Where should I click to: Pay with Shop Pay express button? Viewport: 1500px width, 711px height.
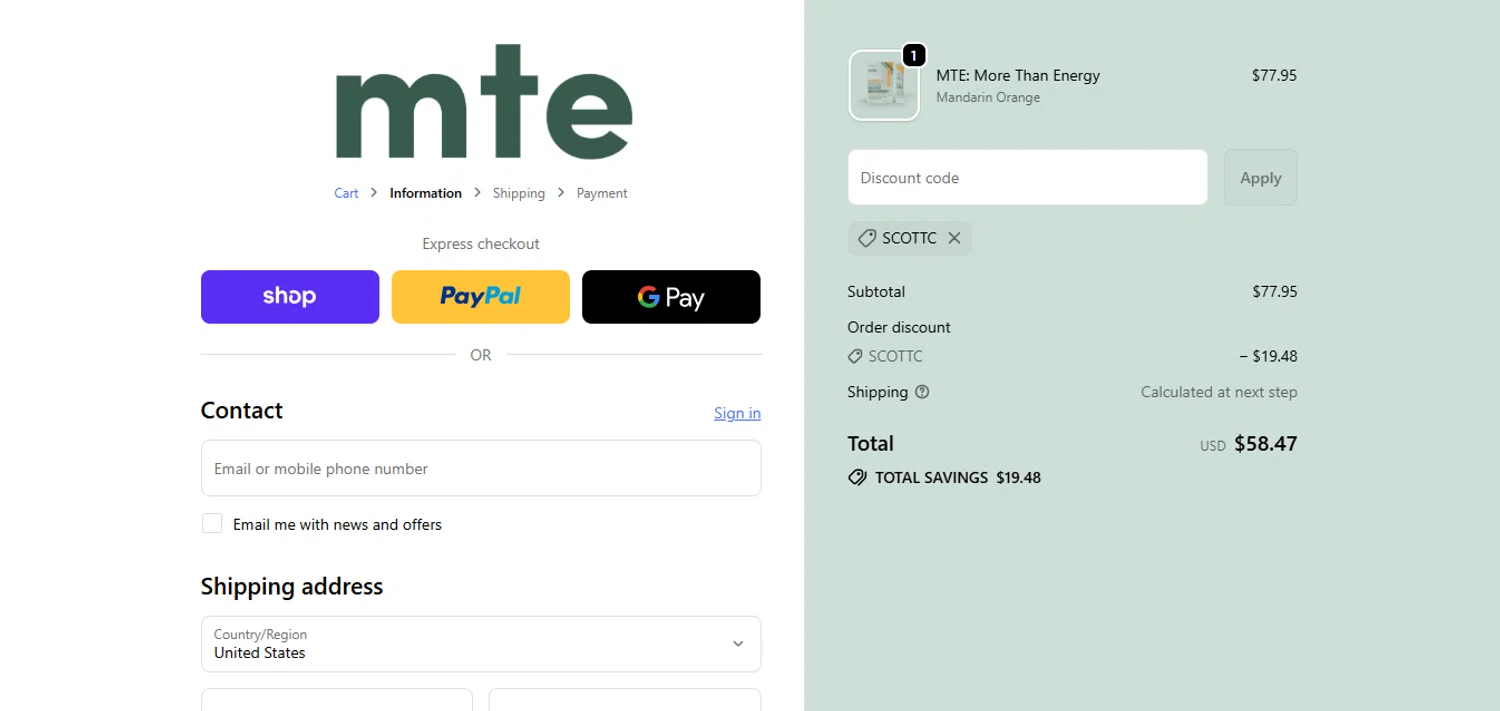point(290,297)
